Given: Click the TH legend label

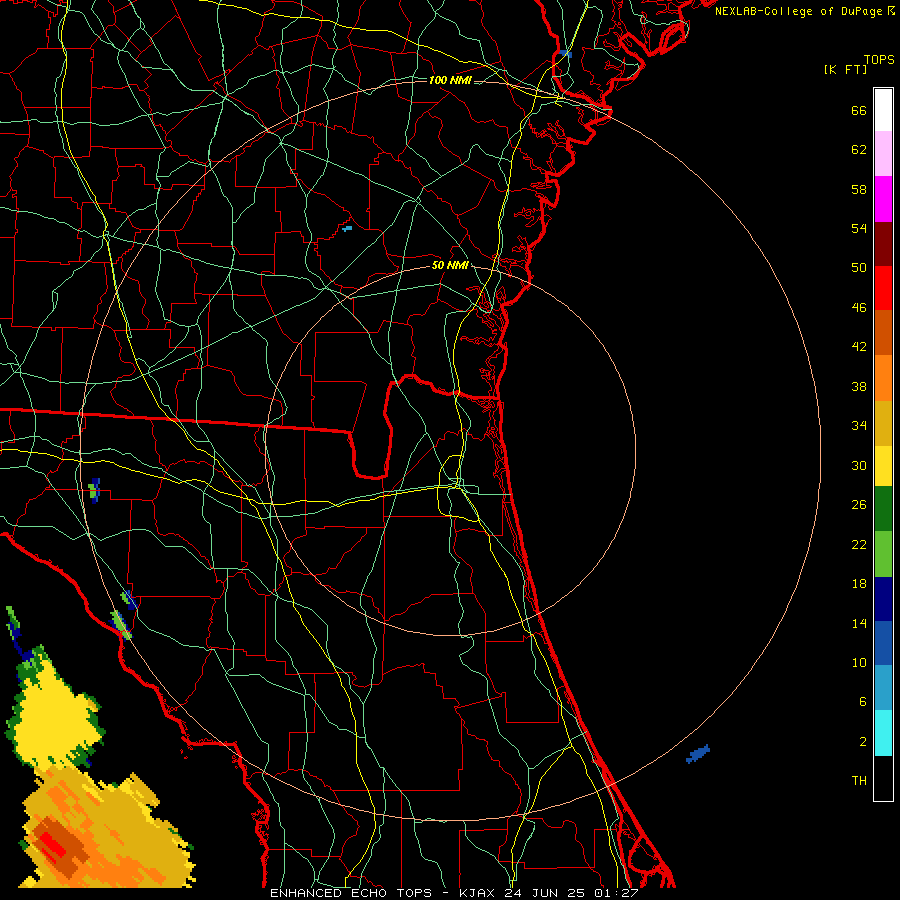Looking at the screenshot, I should (x=859, y=781).
